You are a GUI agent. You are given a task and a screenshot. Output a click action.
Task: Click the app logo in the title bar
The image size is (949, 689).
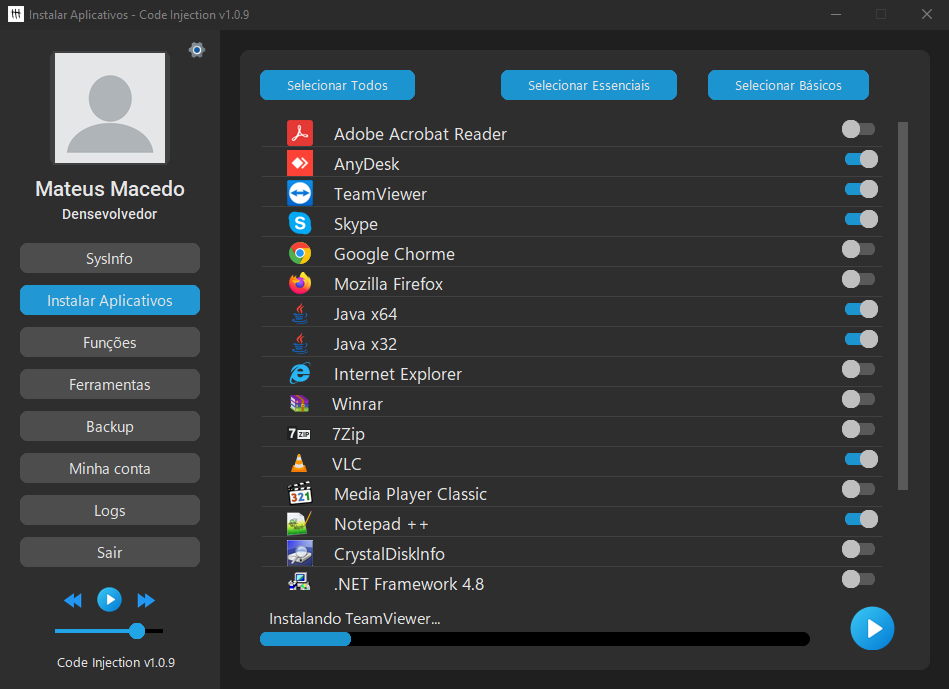click(x=16, y=14)
